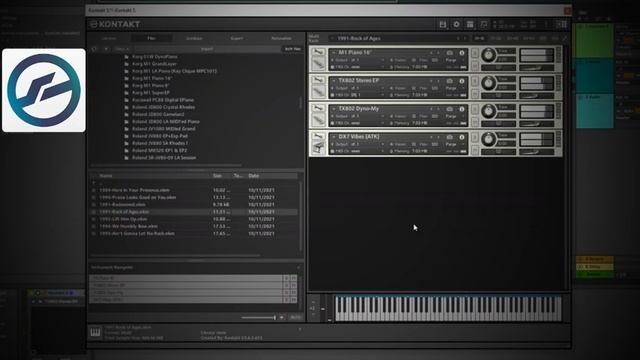Toggle Mute button on DX7 Vibes [ATK]
The image size is (640, 360).
[475, 150]
